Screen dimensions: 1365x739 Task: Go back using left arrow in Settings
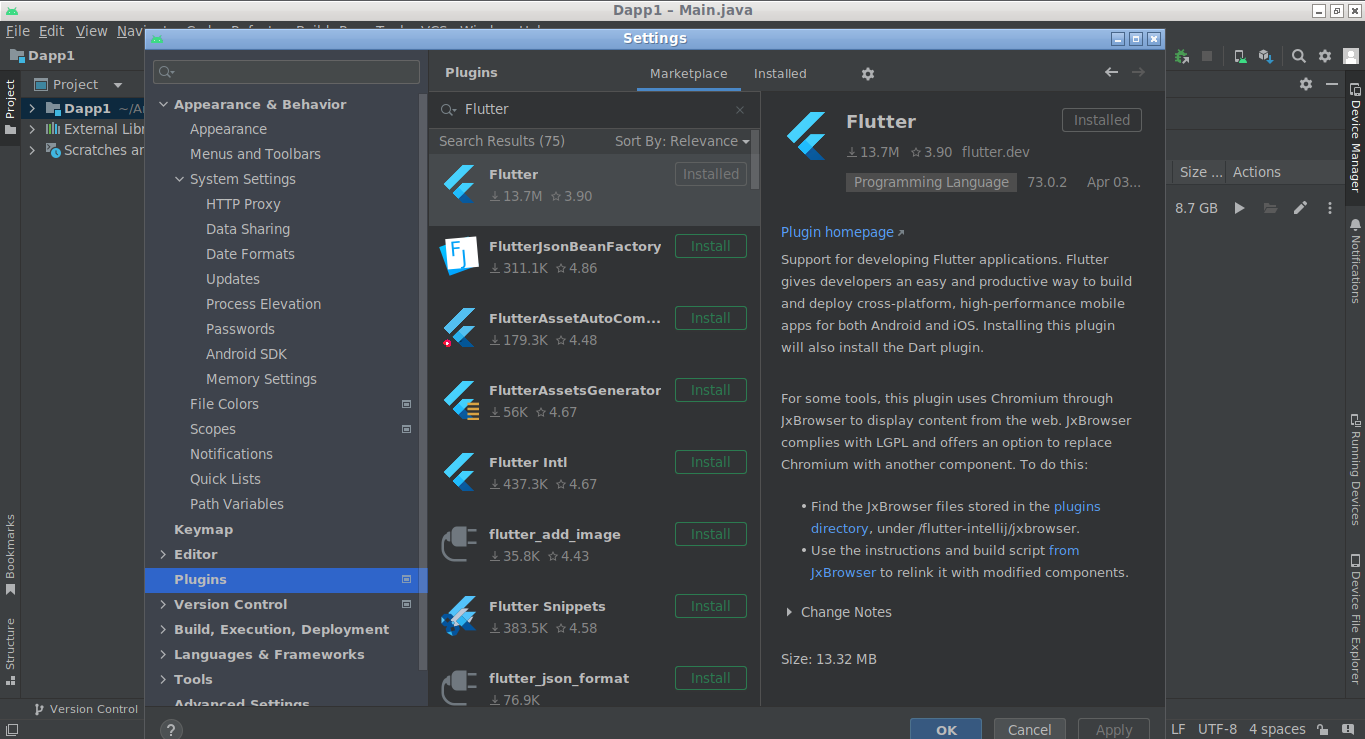[1111, 72]
